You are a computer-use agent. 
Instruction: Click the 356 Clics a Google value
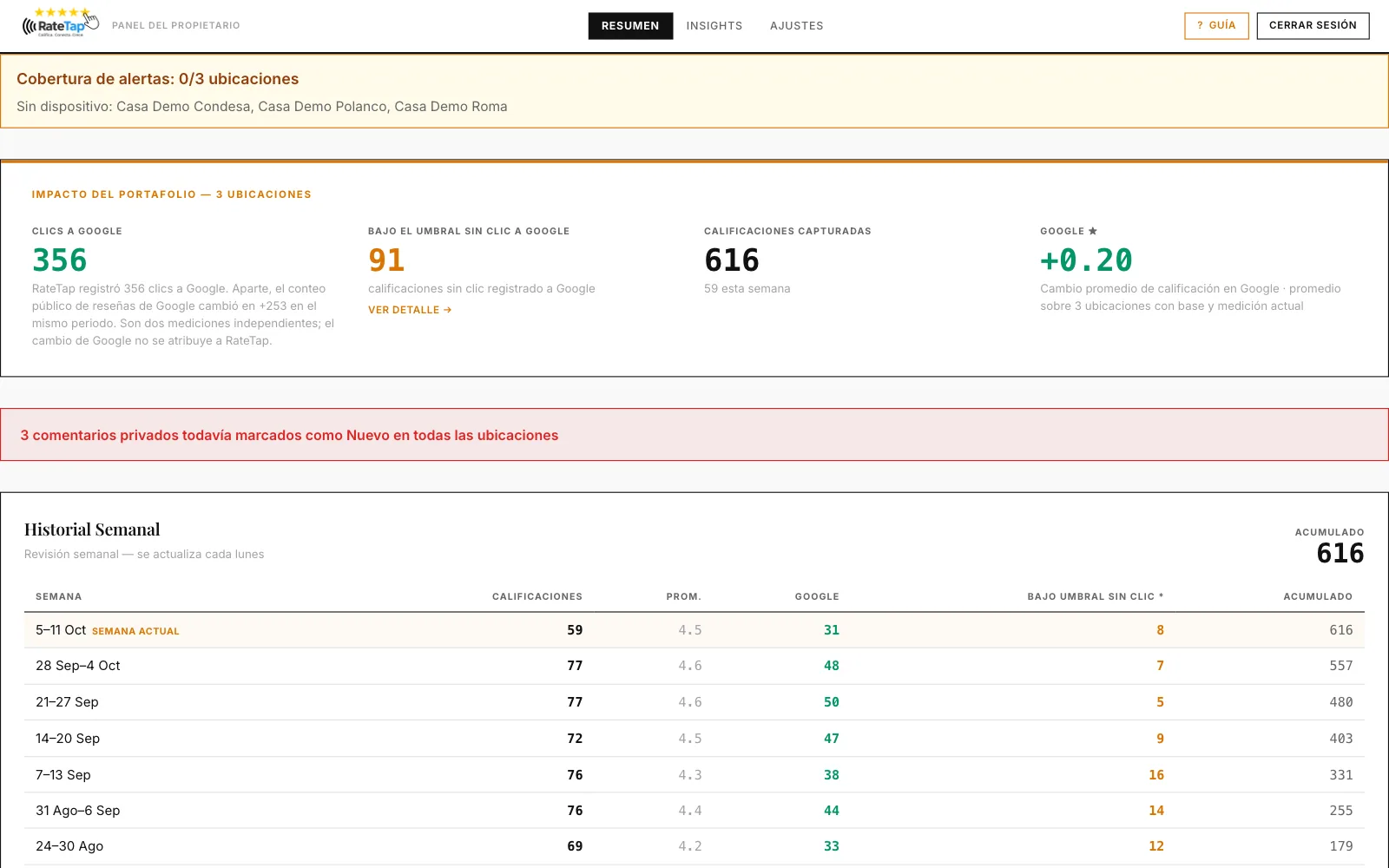(60, 260)
